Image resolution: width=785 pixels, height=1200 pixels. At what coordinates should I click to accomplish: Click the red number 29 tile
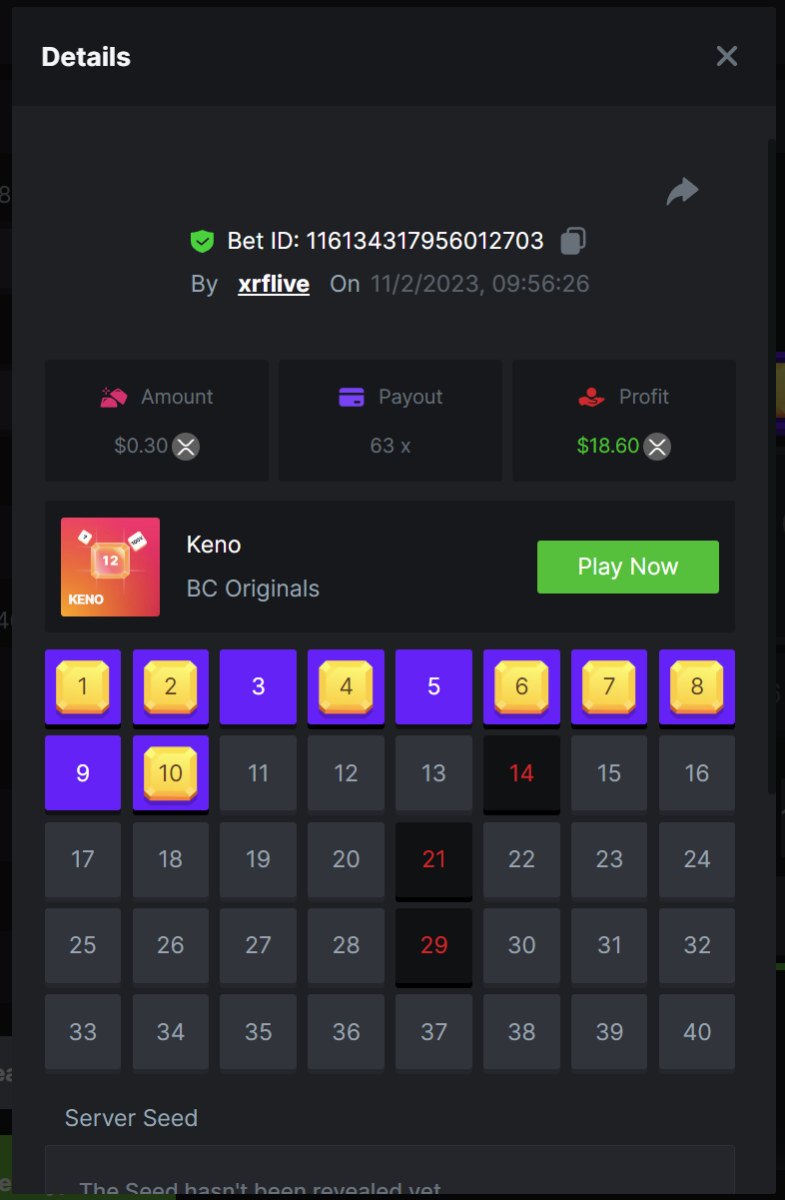click(434, 945)
